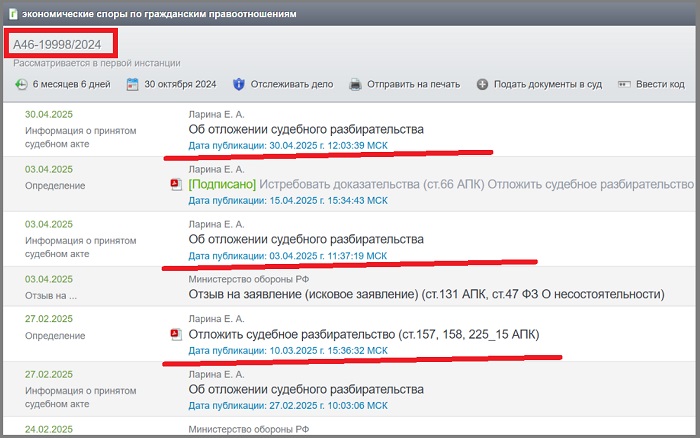The height and width of the screenshot is (438, 700).
Task: Click Отслеживать дело link
Action: pyautogui.click(x=292, y=84)
